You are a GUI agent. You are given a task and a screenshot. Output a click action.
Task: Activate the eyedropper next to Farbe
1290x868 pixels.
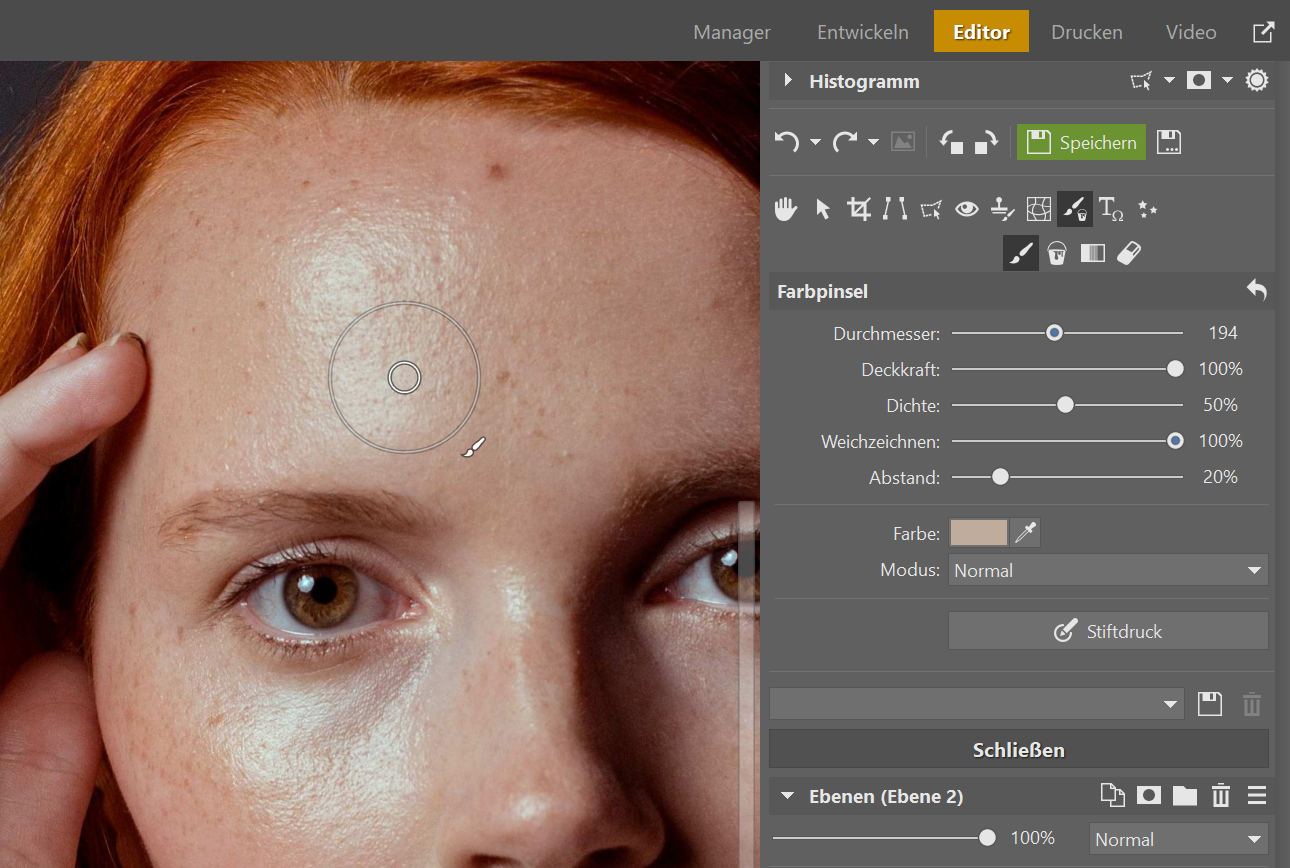(1026, 533)
